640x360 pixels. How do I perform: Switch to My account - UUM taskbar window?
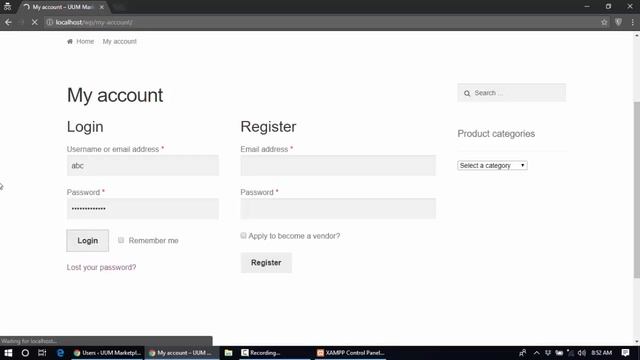[181, 353]
